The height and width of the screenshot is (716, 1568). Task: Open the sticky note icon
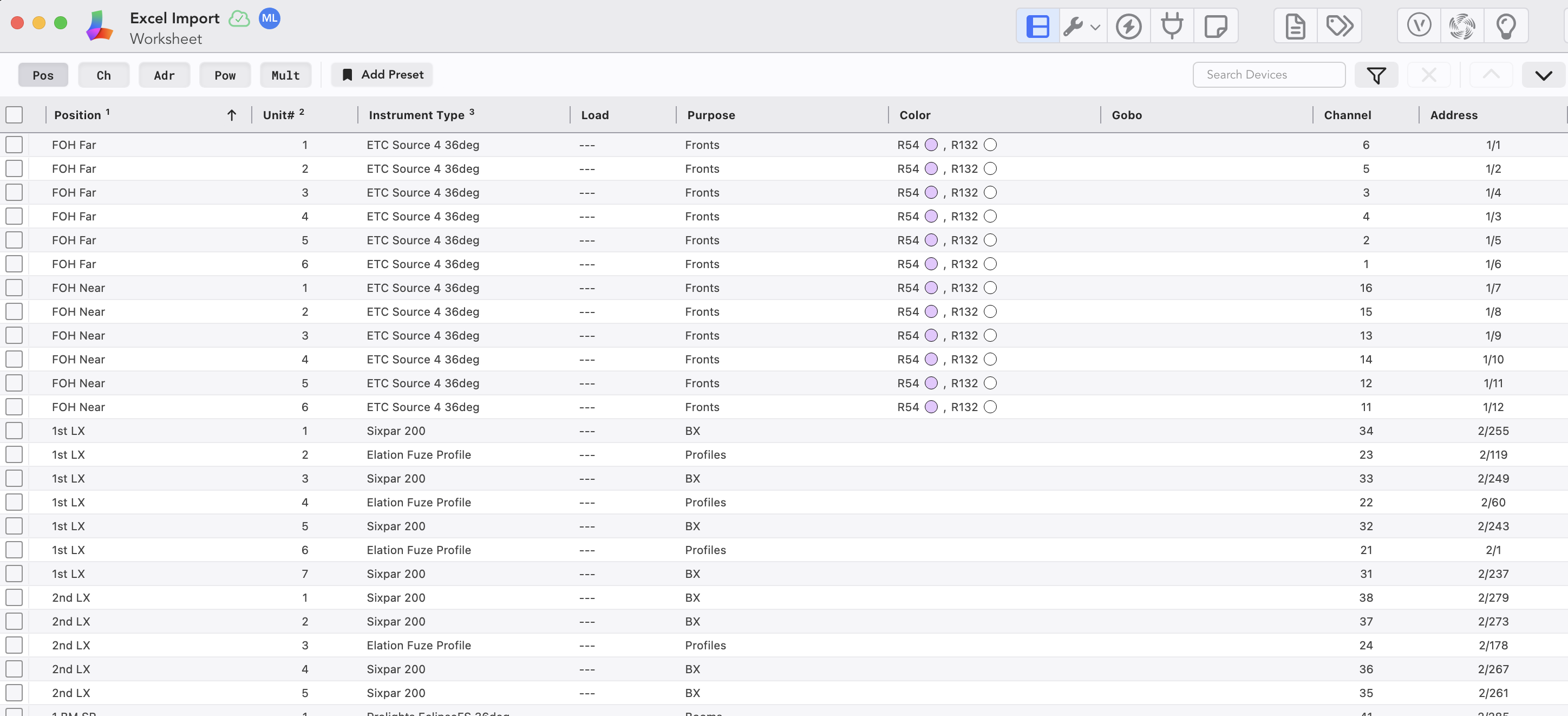coord(1215,26)
